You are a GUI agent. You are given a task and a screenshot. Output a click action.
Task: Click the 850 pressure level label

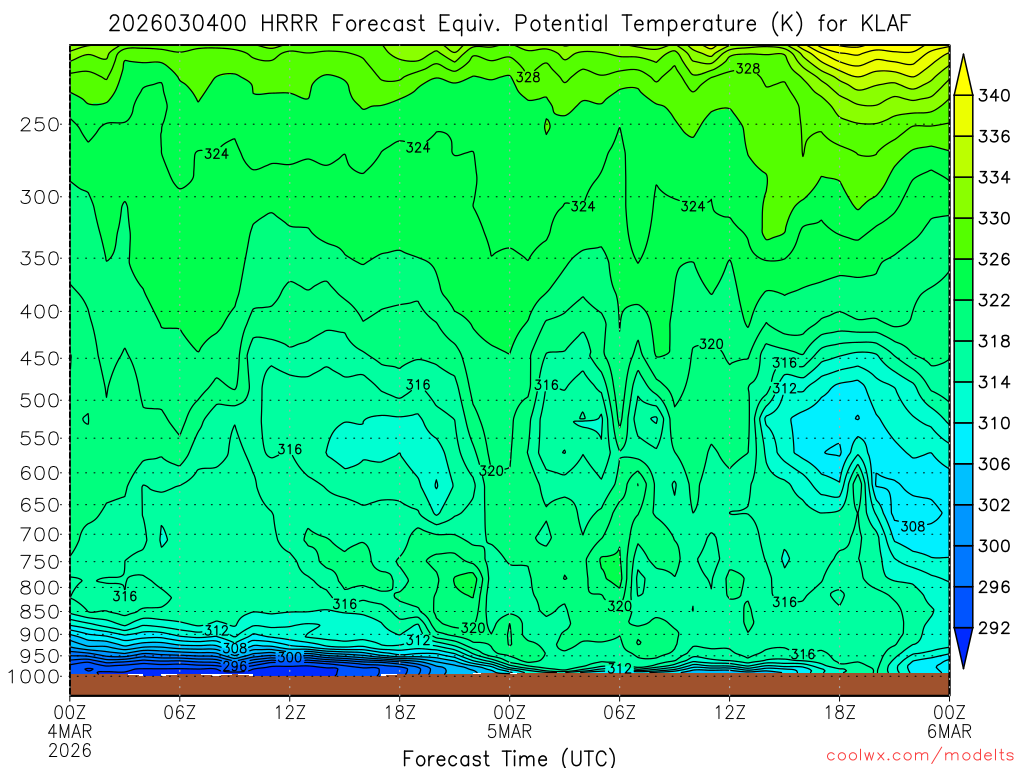(x=39, y=611)
